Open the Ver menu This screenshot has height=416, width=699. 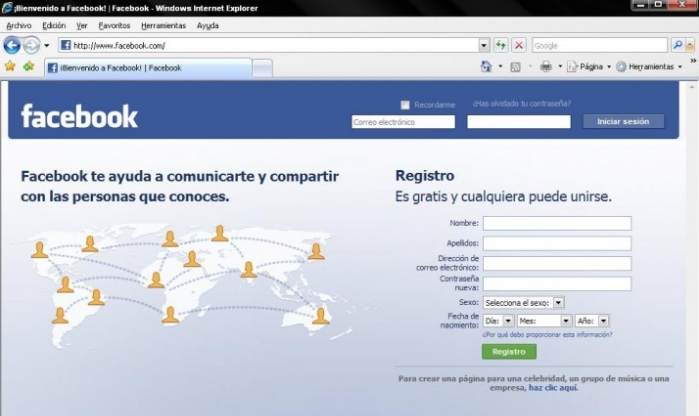pyautogui.click(x=82, y=26)
